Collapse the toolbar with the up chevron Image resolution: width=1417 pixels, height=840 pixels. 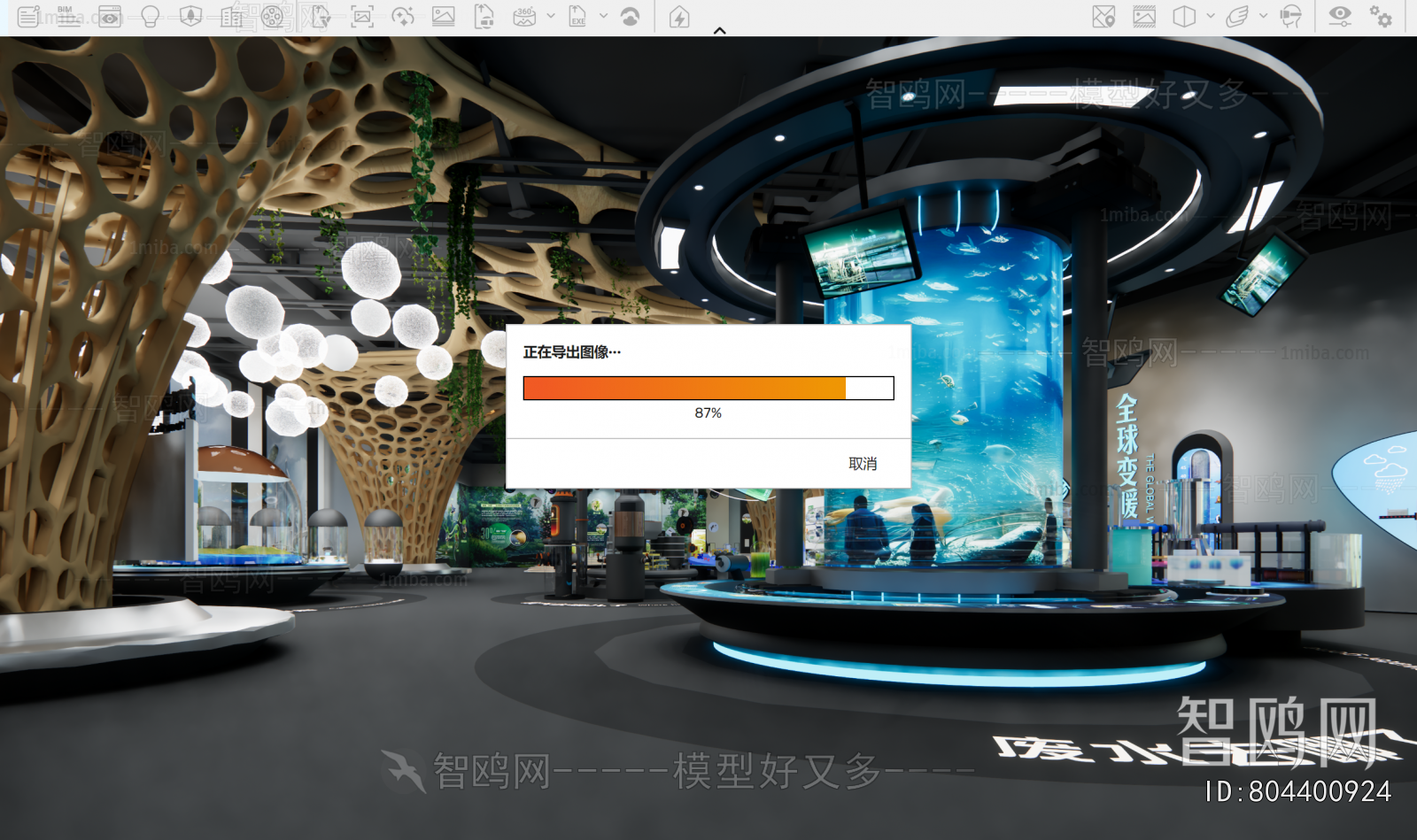(x=720, y=30)
